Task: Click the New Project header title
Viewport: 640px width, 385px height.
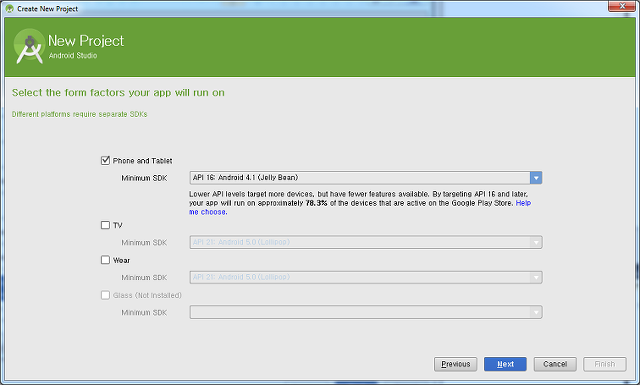Action: point(86,41)
